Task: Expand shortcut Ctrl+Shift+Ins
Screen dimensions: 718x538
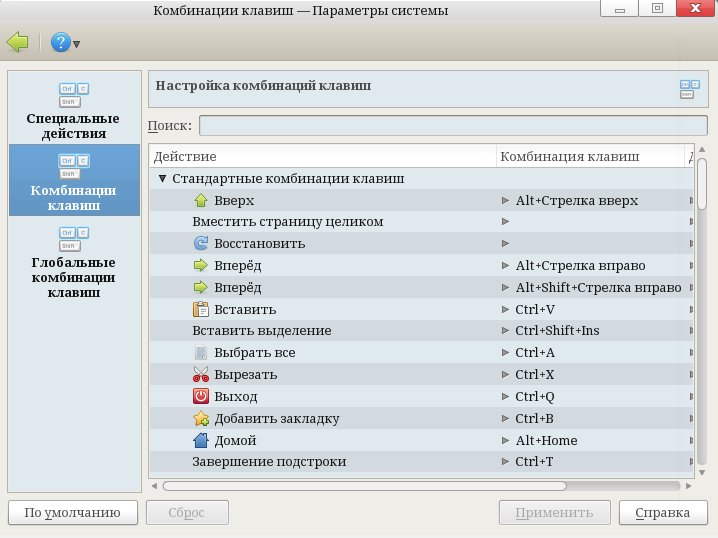Action: (505, 330)
